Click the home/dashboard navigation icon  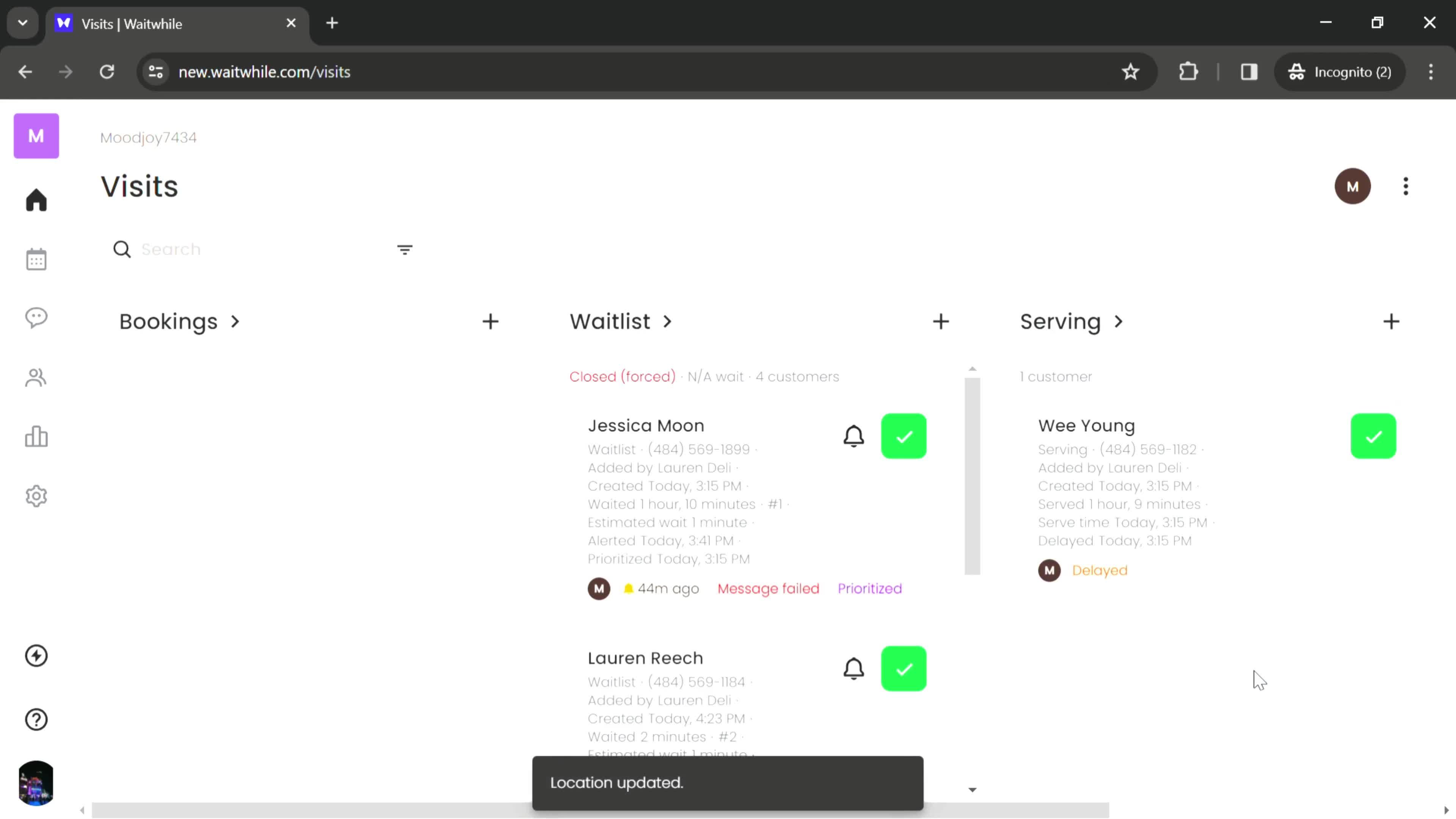pyautogui.click(x=36, y=200)
